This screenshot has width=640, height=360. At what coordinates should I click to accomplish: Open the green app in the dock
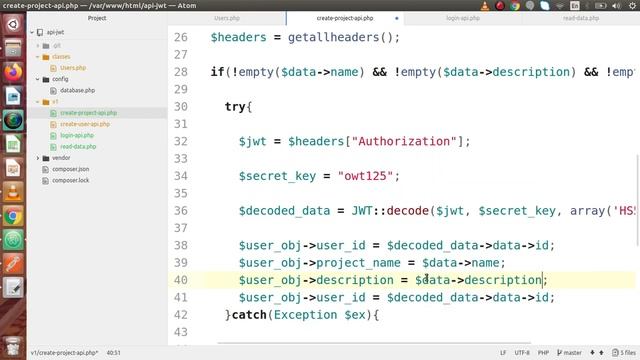click(13, 241)
